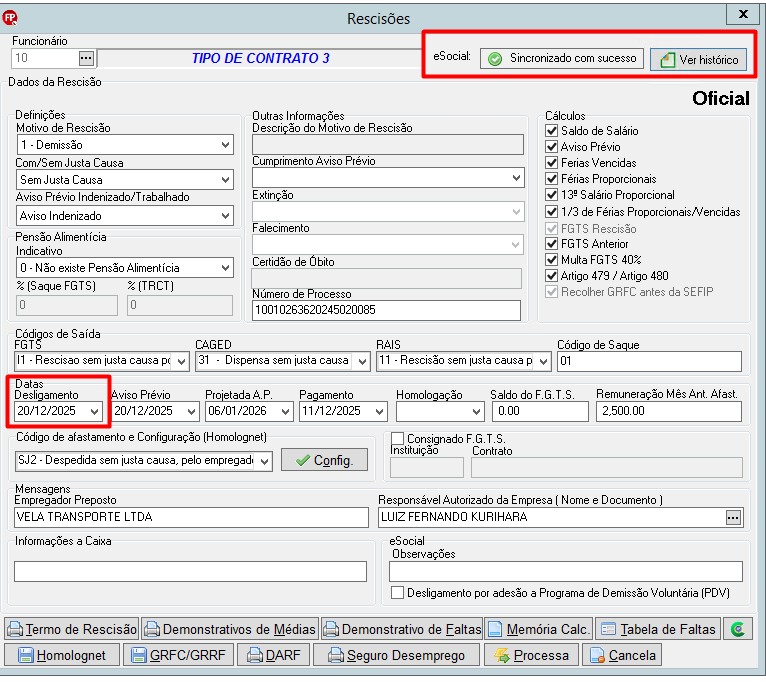This screenshot has height=682, width=766.
Task: Open Pagamento date picker
Action: (x=379, y=412)
